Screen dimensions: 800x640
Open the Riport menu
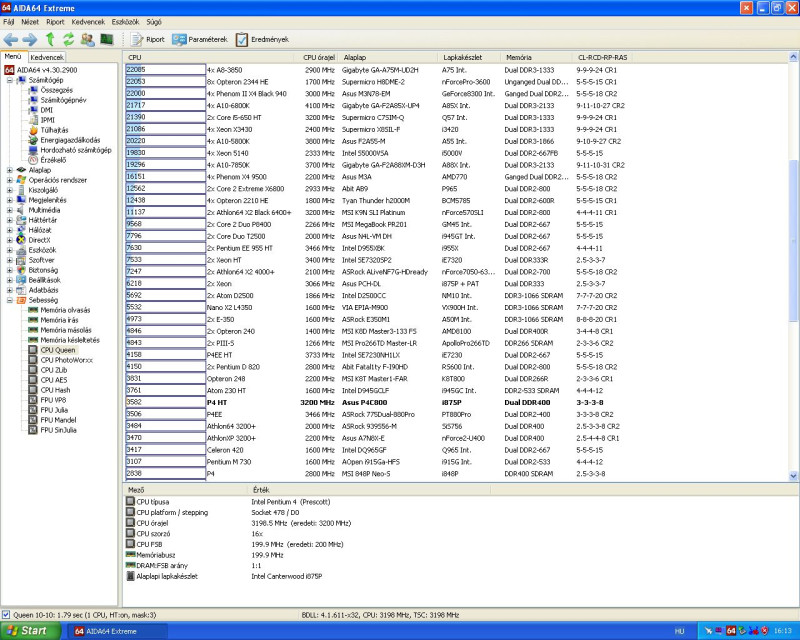[x=55, y=22]
